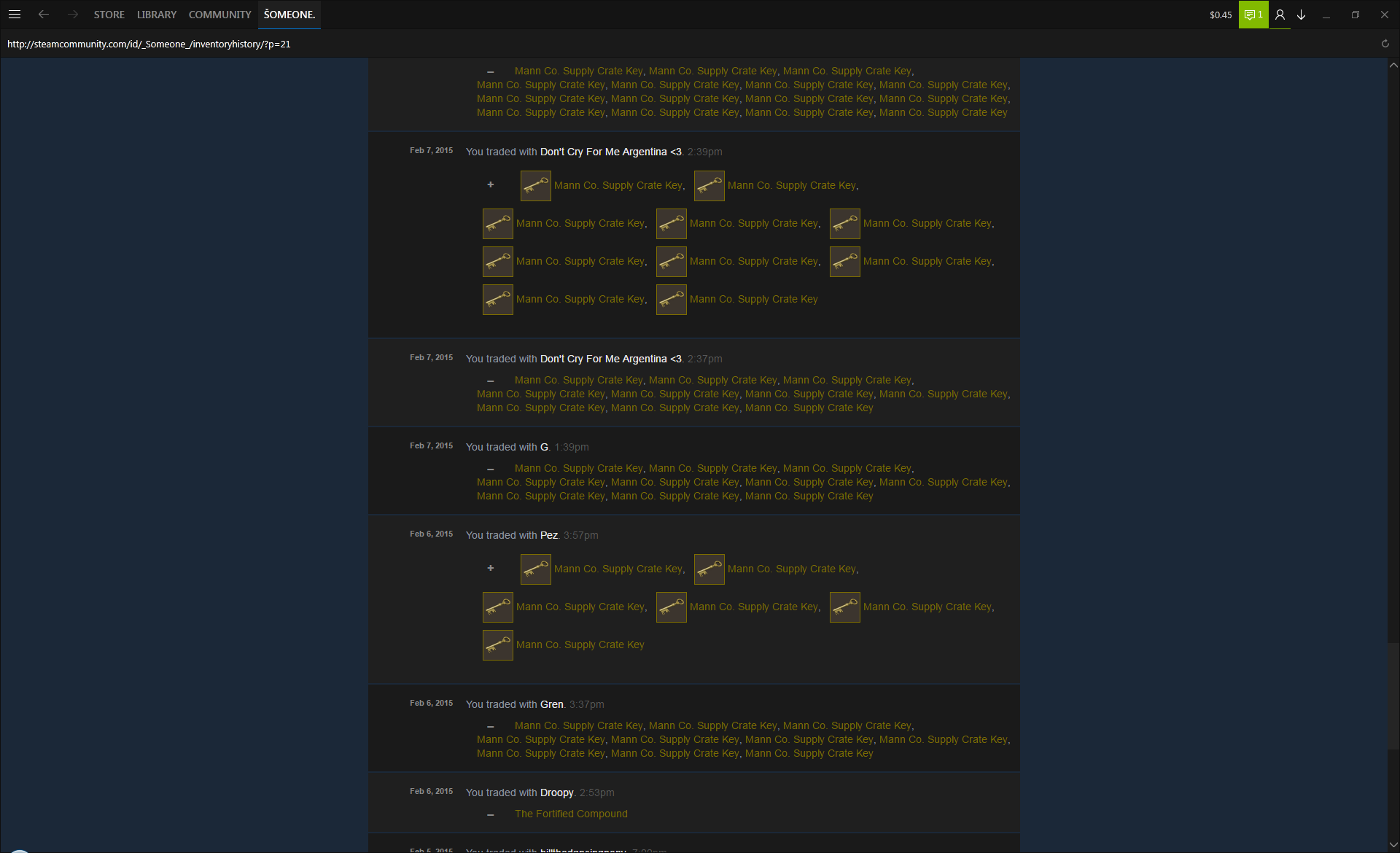1400x853 pixels.
Task: Select the SOMEONE. profile tab
Action: tap(289, 15)
